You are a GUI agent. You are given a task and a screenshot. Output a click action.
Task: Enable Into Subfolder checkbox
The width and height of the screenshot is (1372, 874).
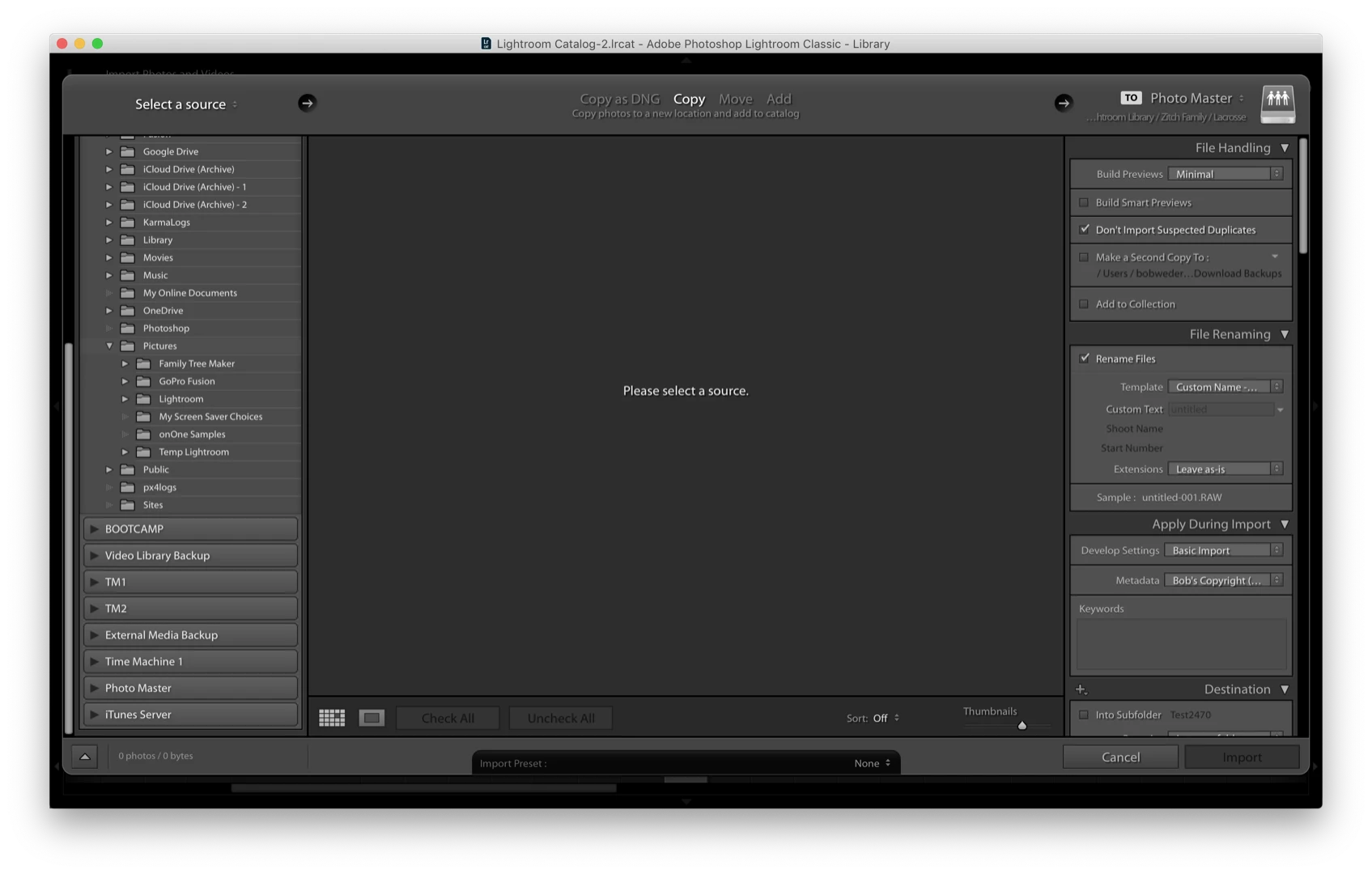(x=1084, y=715)
